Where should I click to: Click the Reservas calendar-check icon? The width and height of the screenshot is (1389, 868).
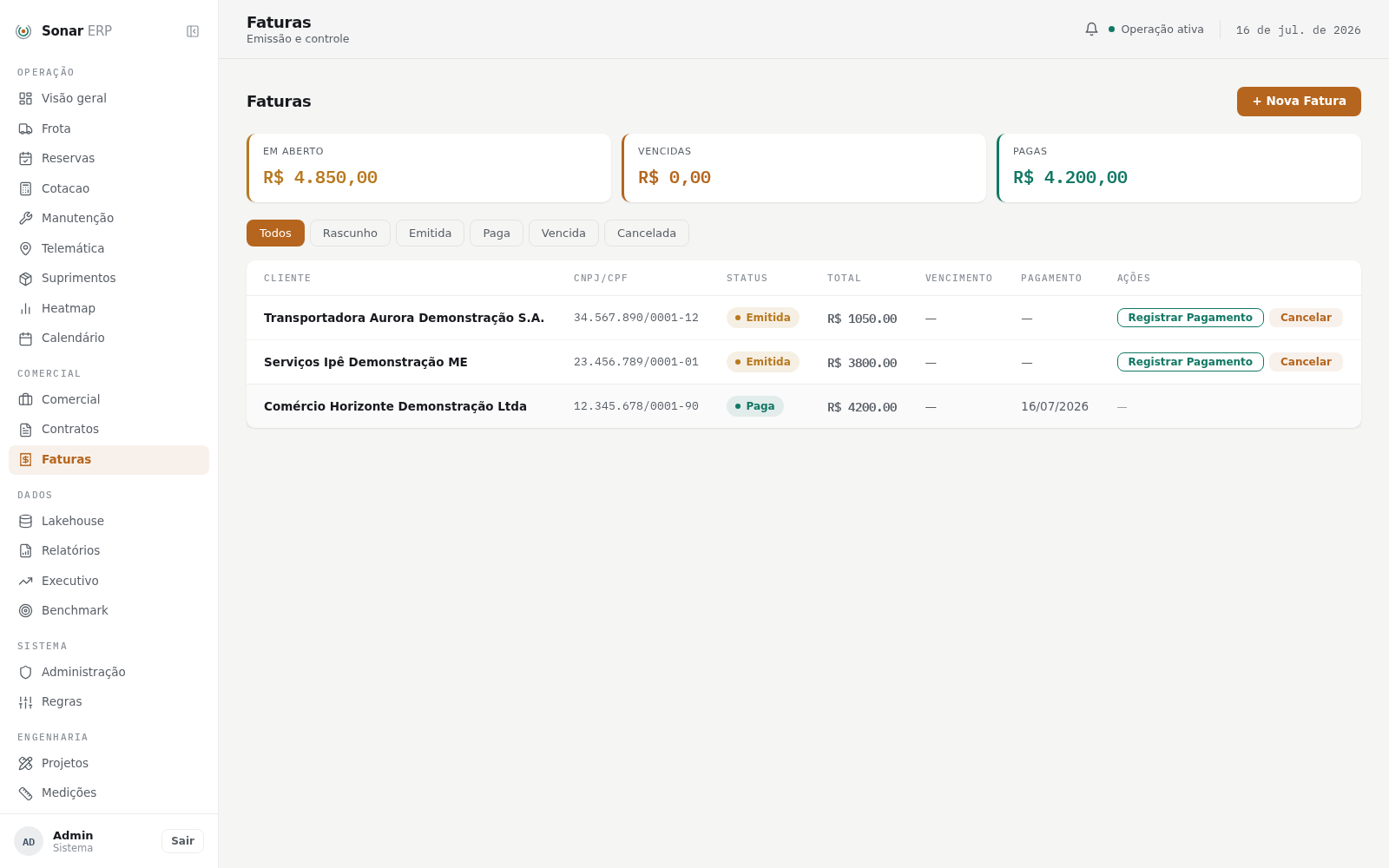click(x=26, y=158)
